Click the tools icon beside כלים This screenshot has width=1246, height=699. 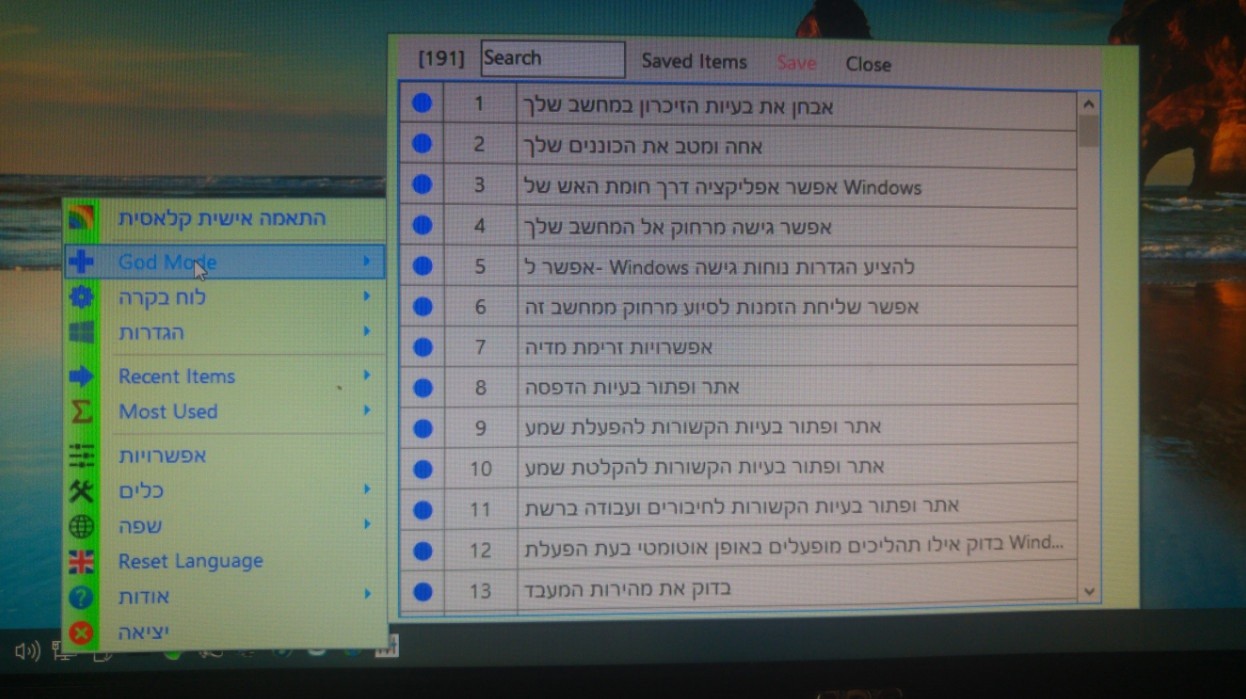click(81, 491)
